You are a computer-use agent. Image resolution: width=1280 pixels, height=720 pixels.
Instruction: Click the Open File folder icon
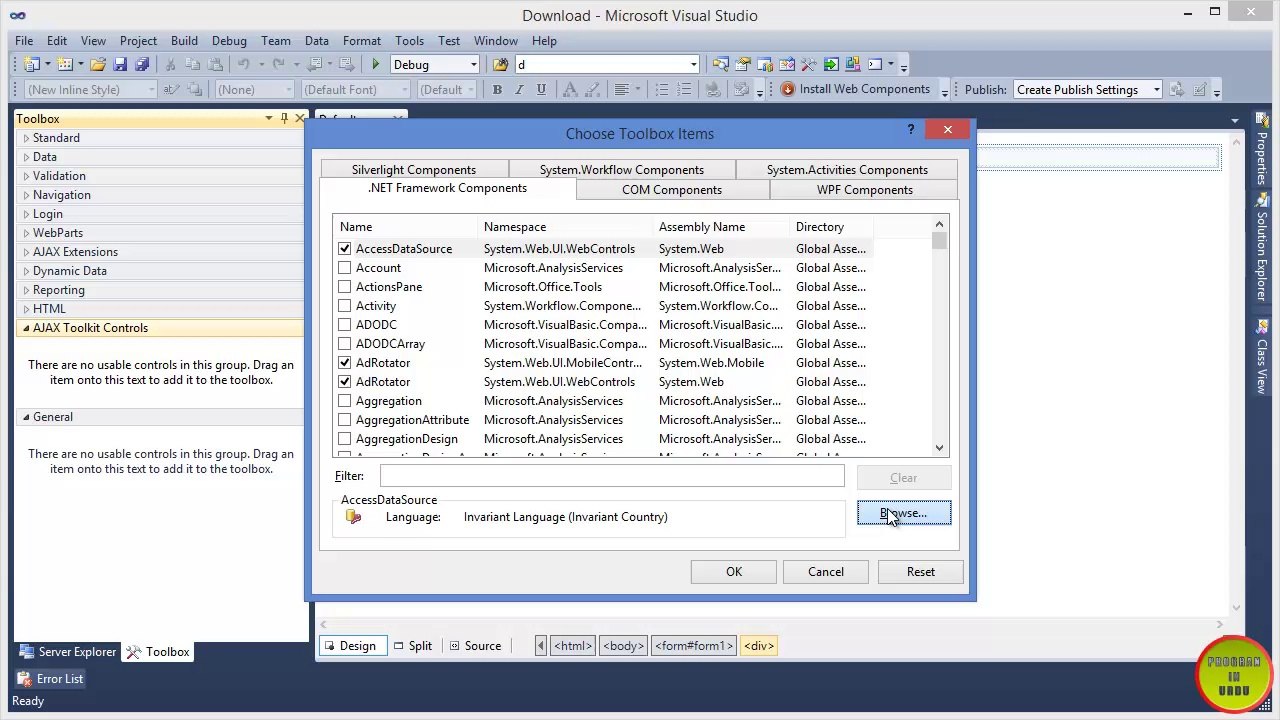pos(98,65)
